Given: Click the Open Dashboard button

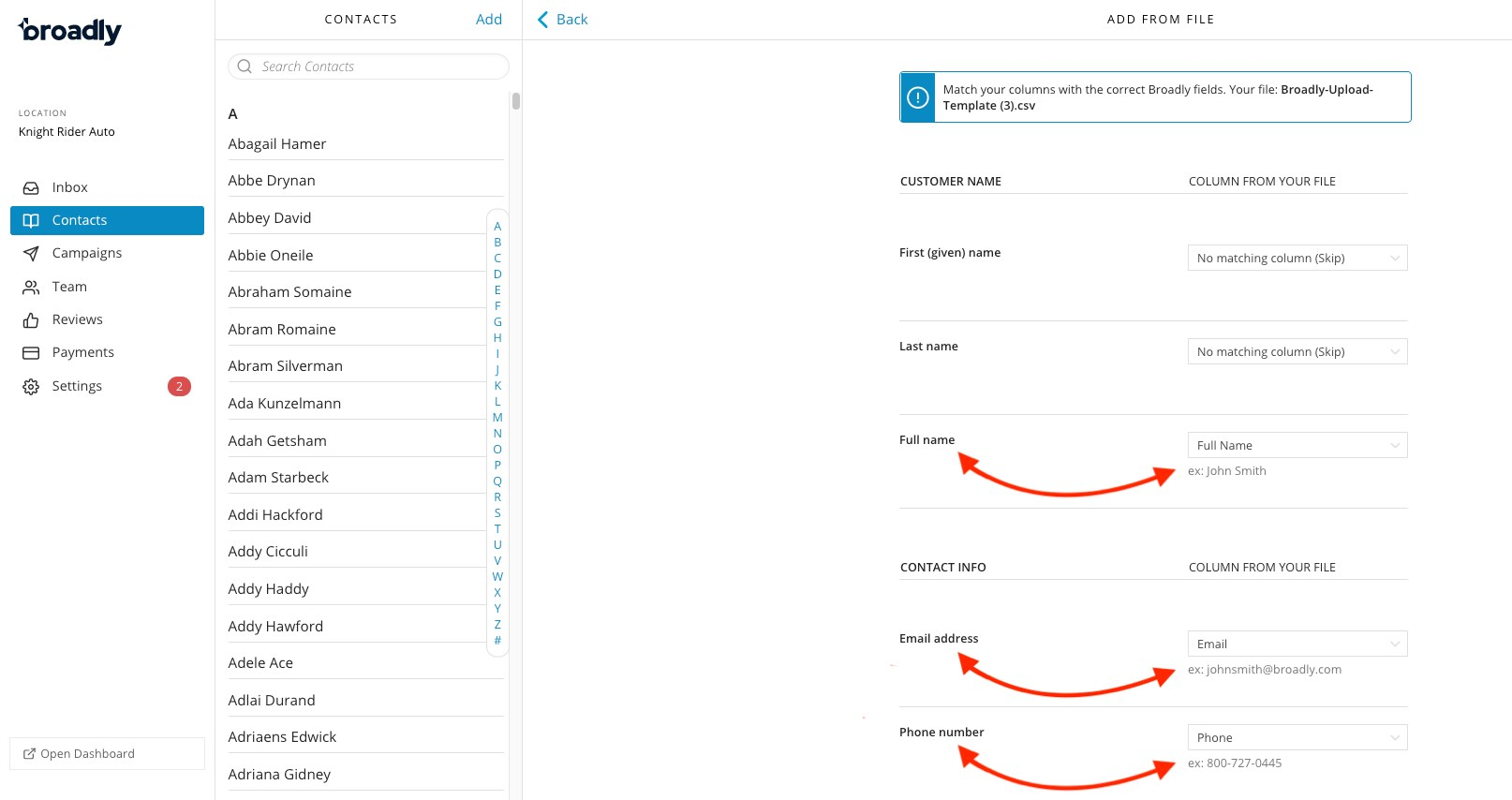Looking at the screenshot, I should 107,753.
